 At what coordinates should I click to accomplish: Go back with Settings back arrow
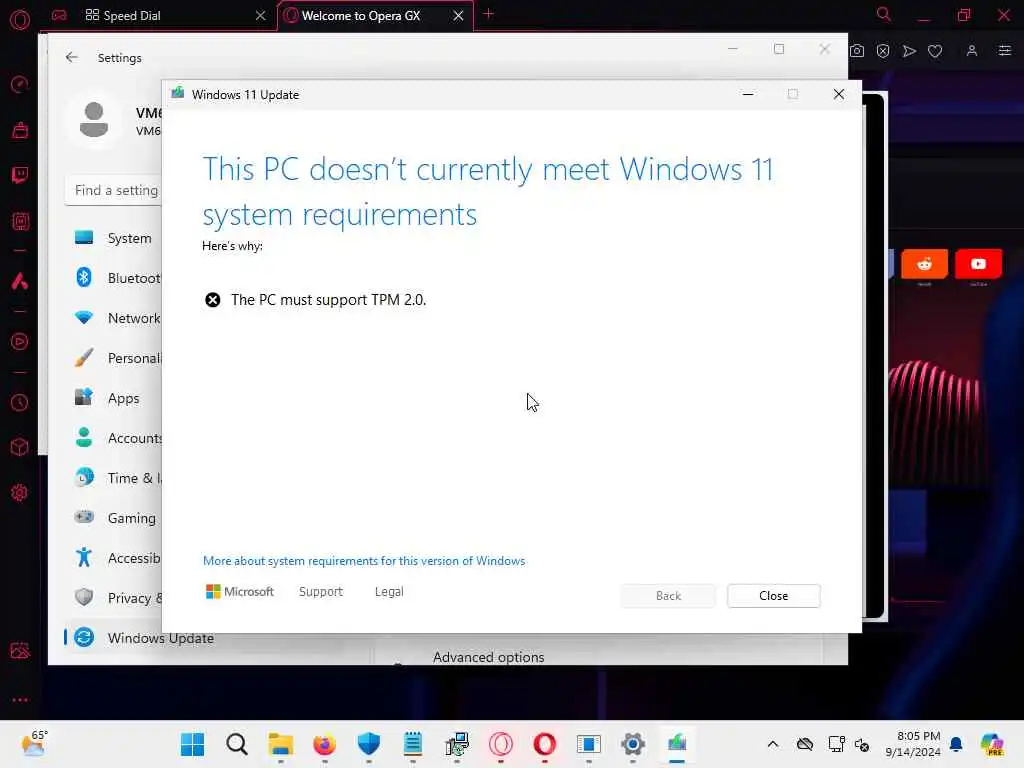coord(72,57)
